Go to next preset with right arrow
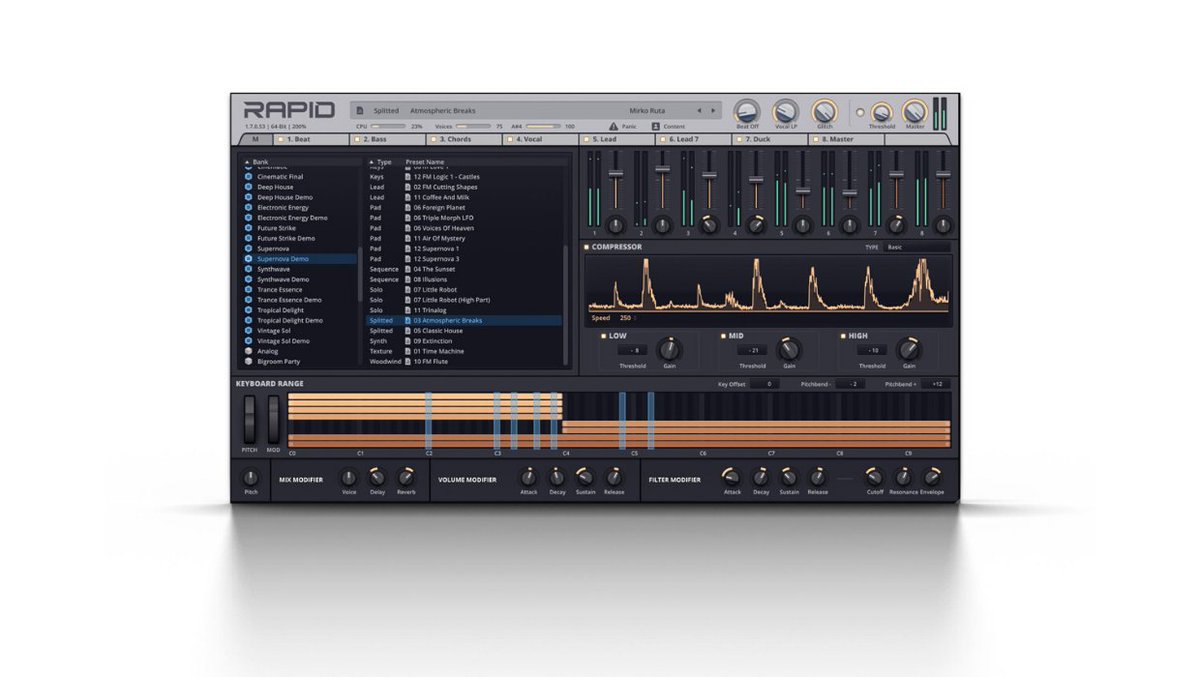The height and width of the screenshot is (677, 1200). coord(713,111)
